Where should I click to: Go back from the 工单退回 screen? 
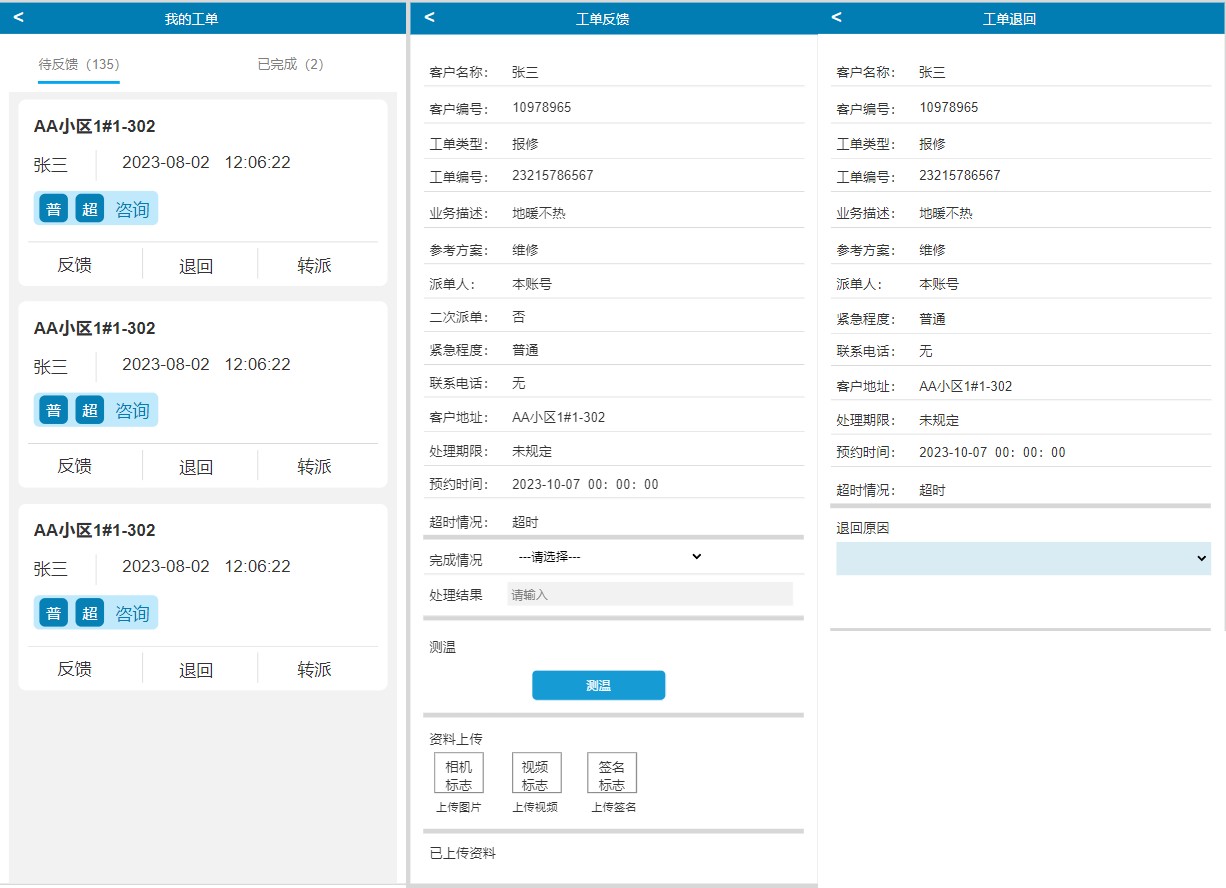pyautogui.click(x=837, y=17)
